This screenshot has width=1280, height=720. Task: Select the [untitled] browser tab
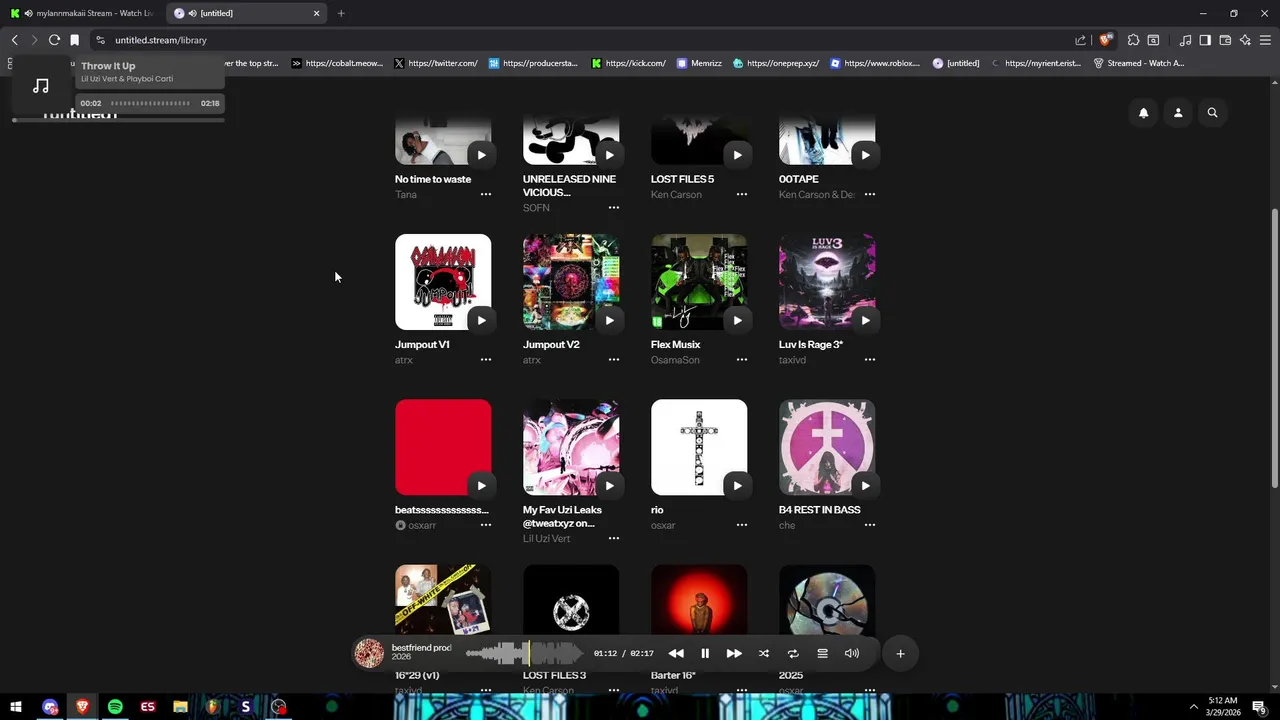coord(248,13)
